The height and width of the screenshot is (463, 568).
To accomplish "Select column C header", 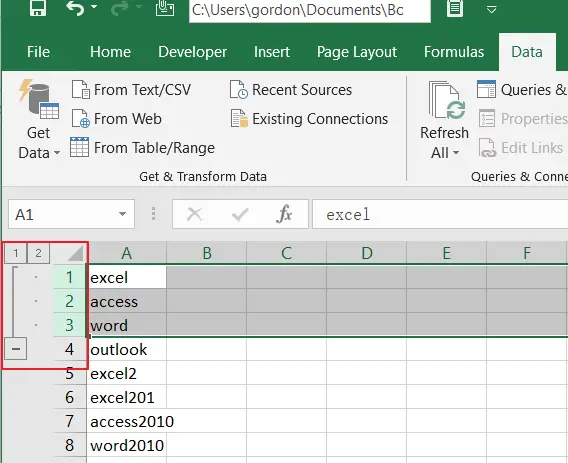I will tap(287, 253).
